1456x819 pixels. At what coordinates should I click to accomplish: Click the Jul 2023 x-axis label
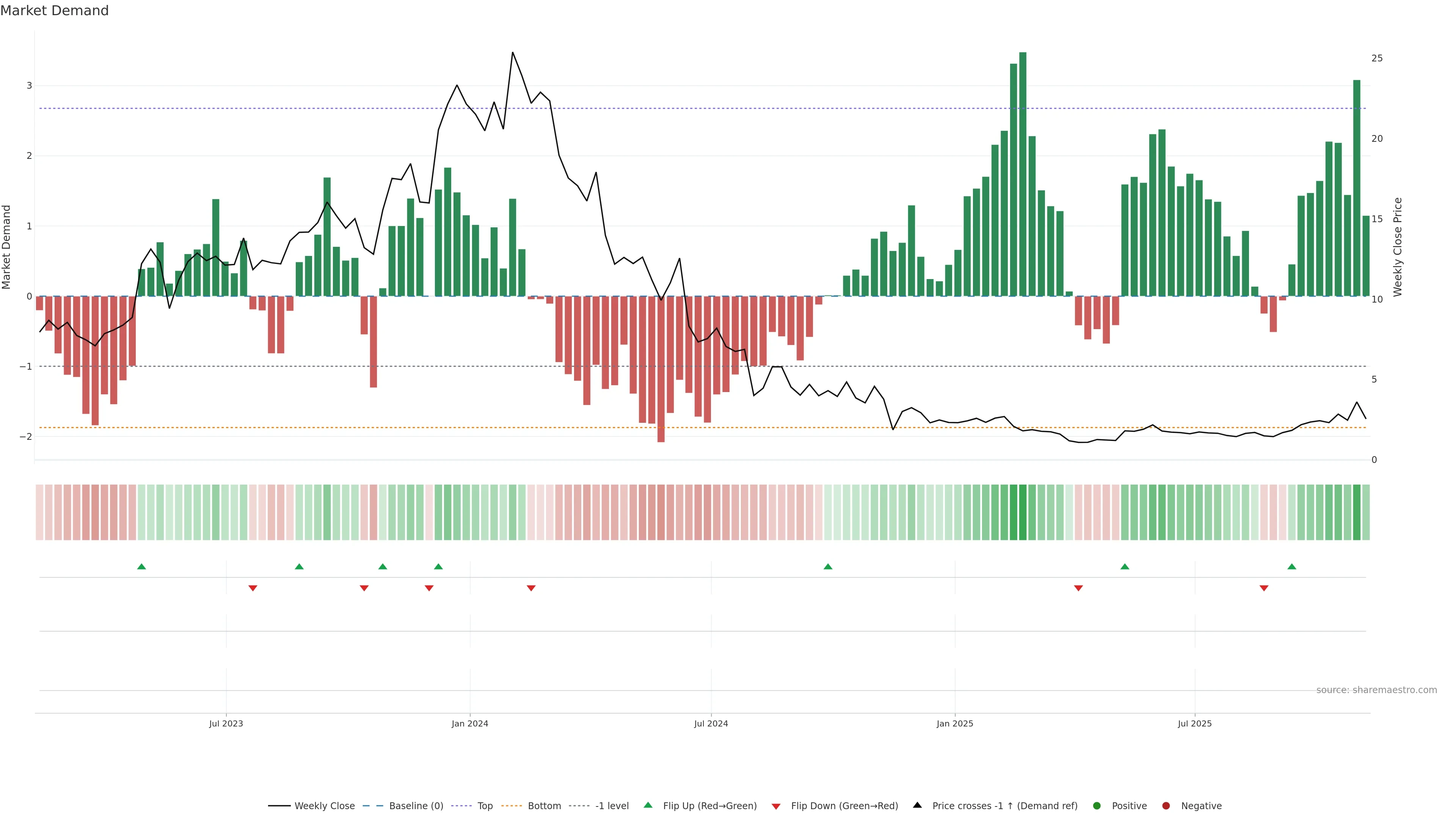[x=226, y=723]
